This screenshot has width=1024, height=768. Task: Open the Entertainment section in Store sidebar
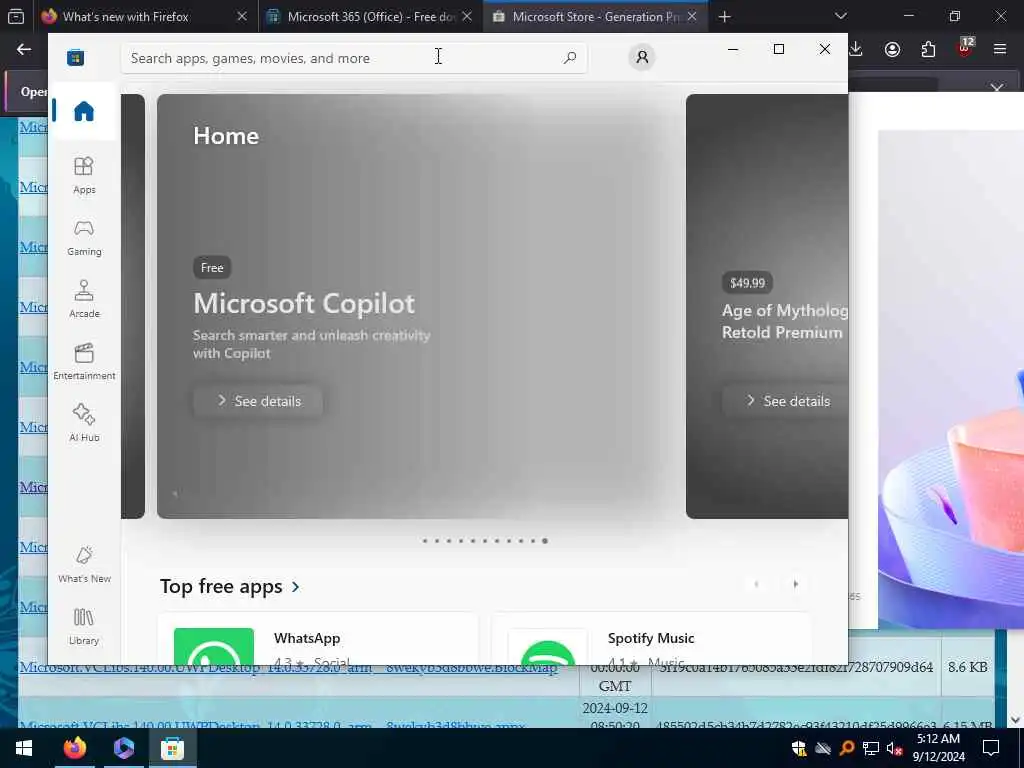point(84,361)
